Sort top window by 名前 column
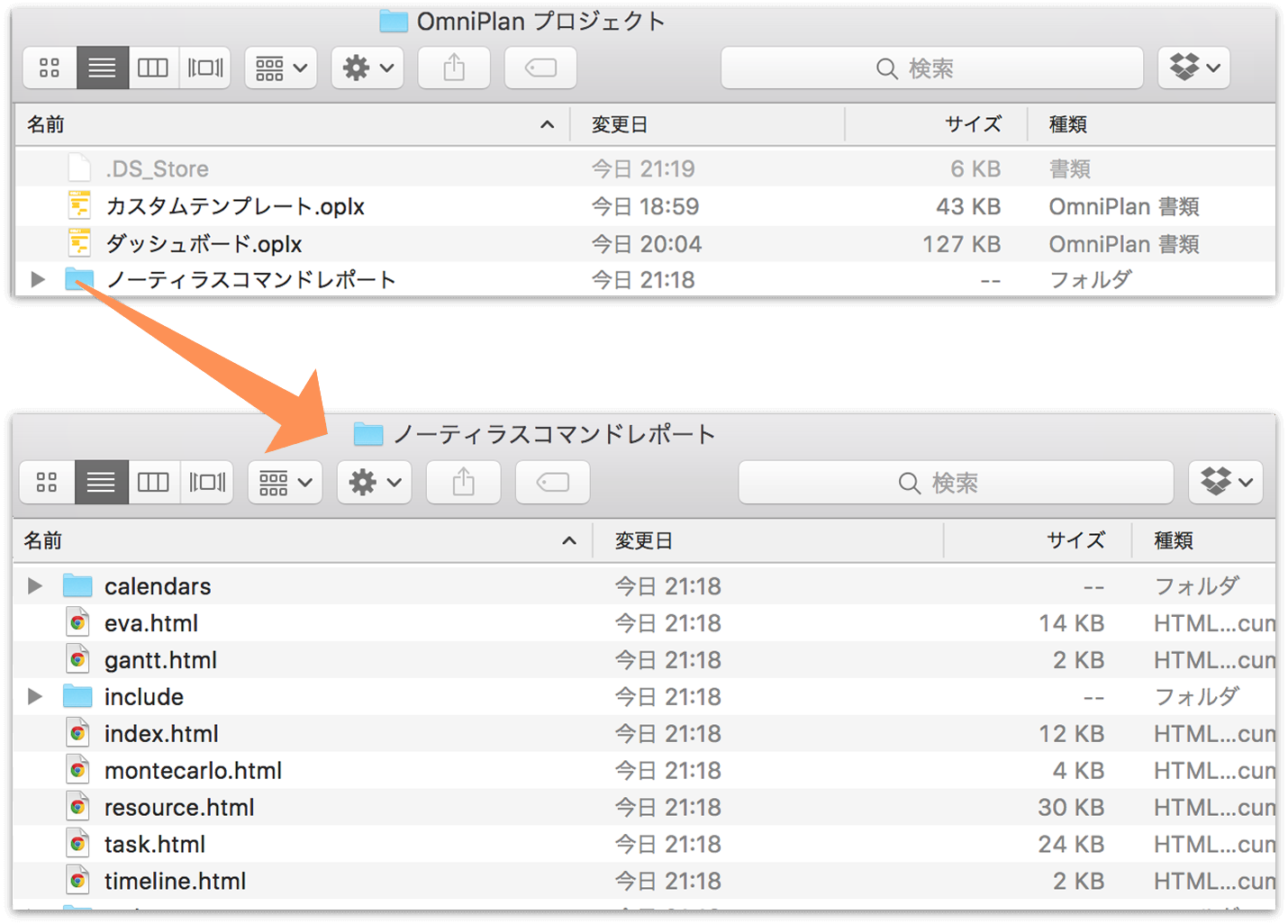Viewport: 1288px width, 924px height. point(292,124)
